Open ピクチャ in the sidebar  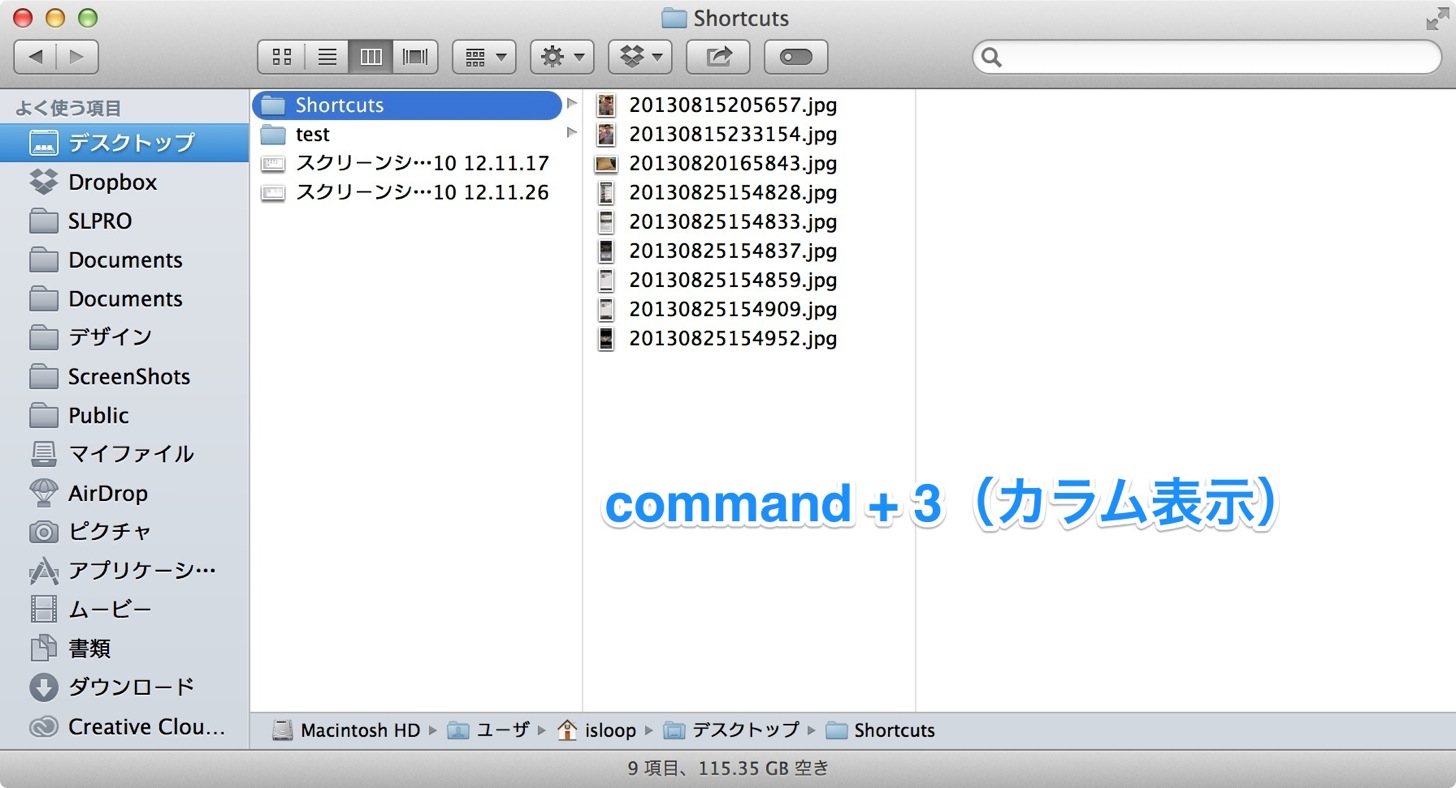(x=124, y=531)
